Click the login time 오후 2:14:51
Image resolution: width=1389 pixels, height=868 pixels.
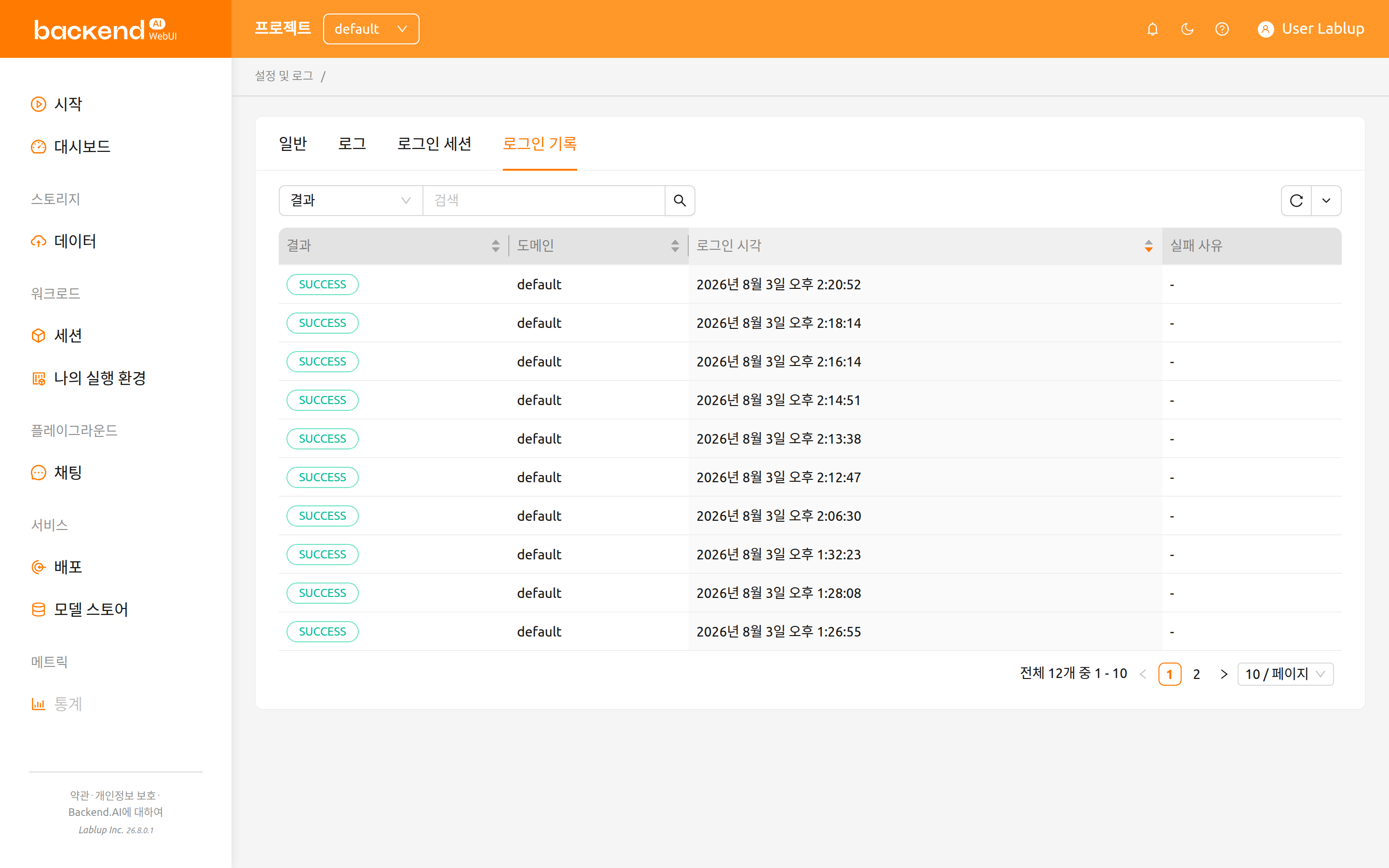[x=778, y=400]
